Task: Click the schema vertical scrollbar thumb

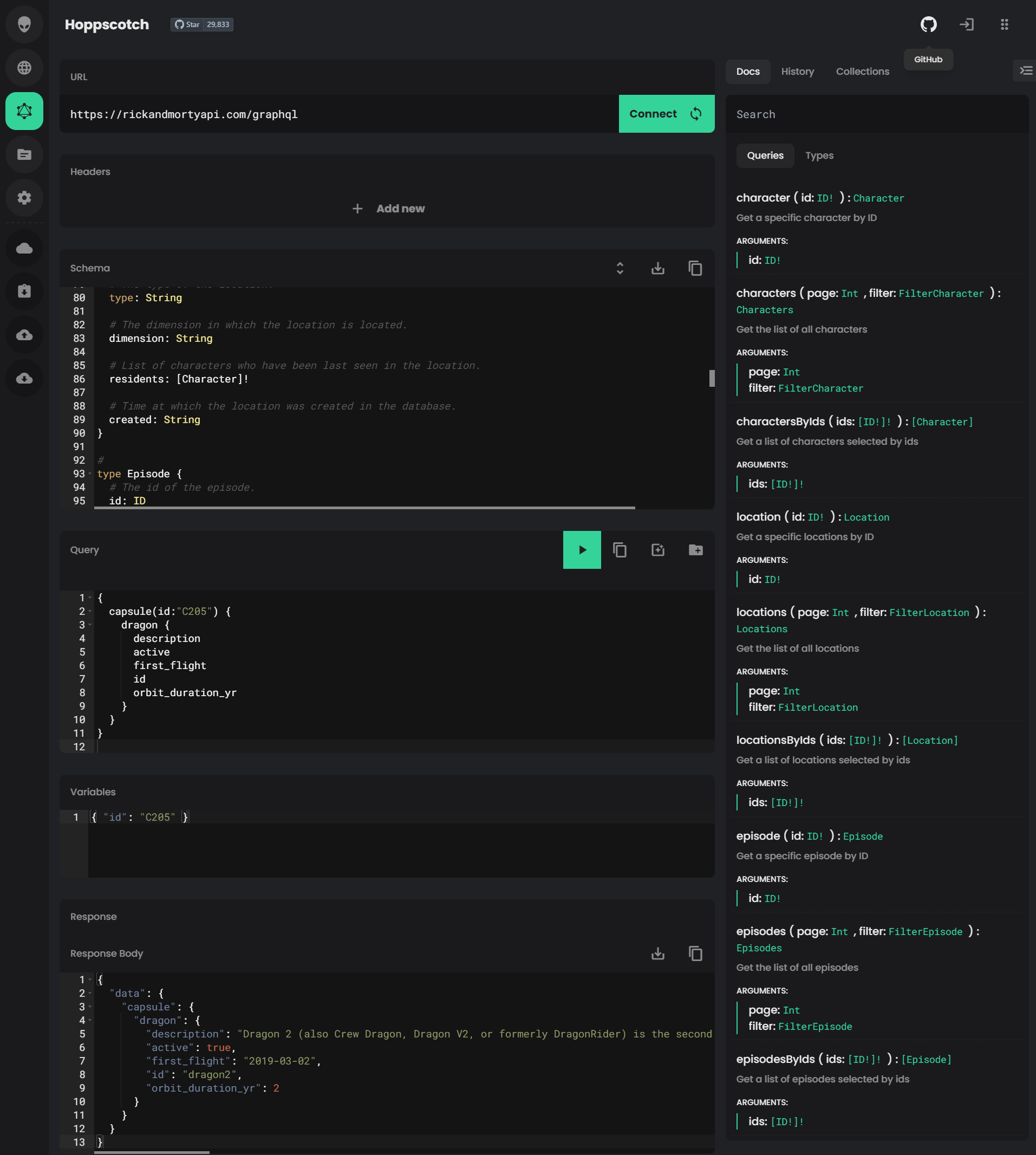Action: point(712,378)
